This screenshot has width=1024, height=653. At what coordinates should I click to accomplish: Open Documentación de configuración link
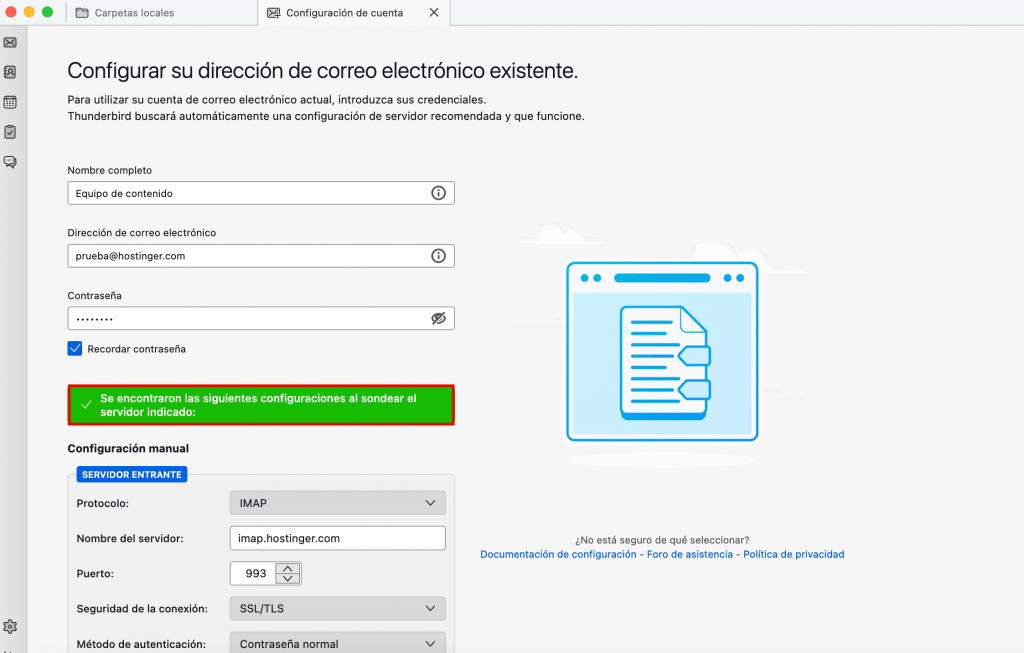point(558,554)
